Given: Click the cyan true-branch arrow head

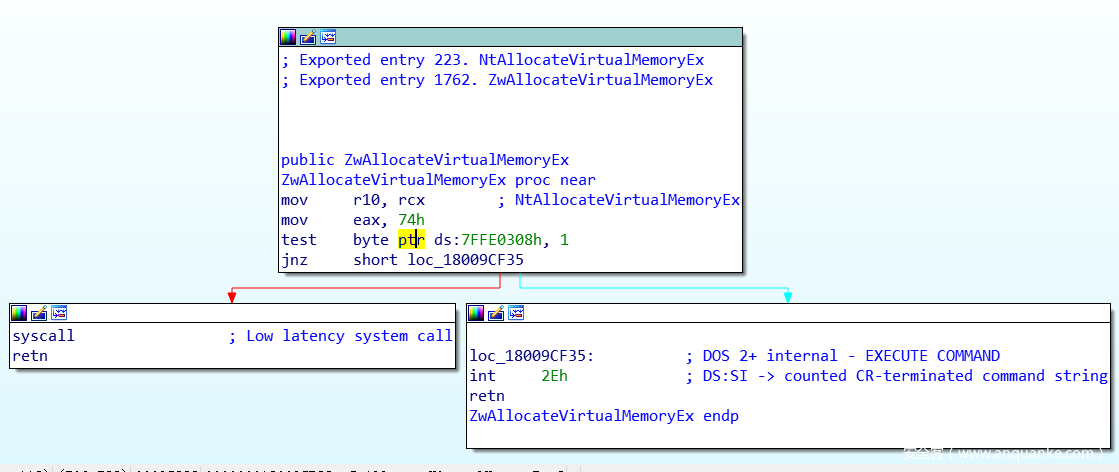Looking at the screenshot, I should (788, 297).
